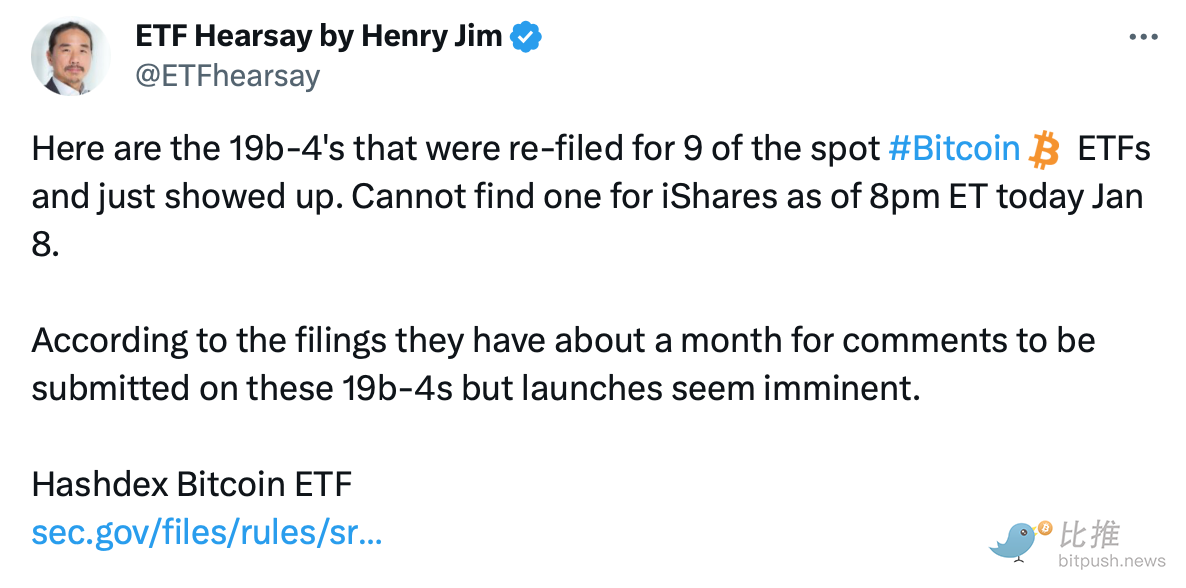1186x588 pixels.
Task: Click "19b-4's" in the first line
Action: 281,150
